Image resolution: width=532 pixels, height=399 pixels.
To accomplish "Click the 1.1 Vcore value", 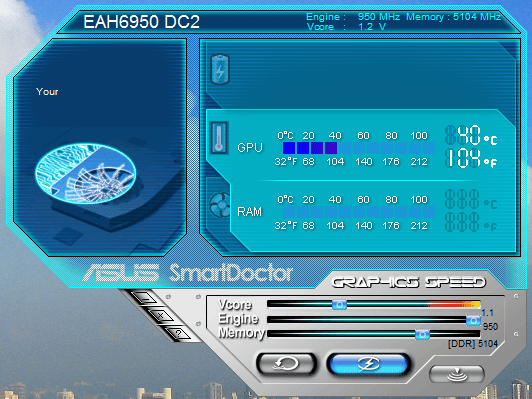I will [x=487, y=313].
